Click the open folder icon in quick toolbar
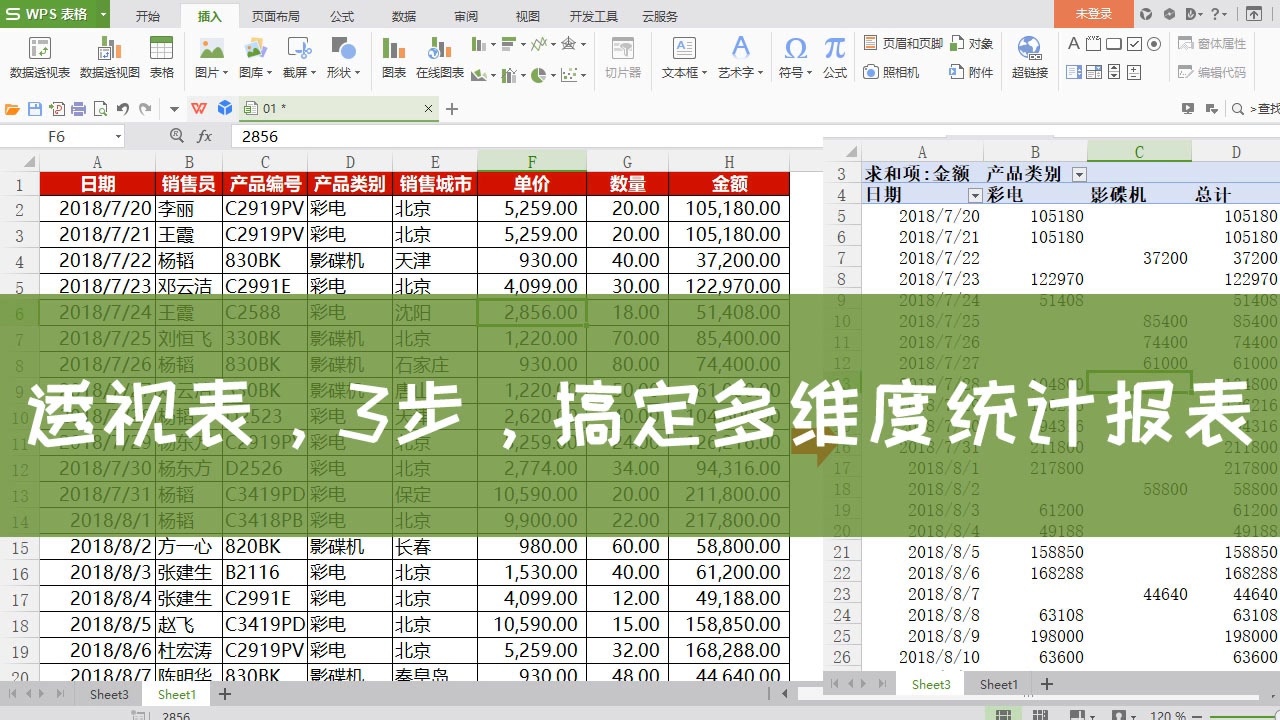The image size is (1280, 720). coord(13,109)
